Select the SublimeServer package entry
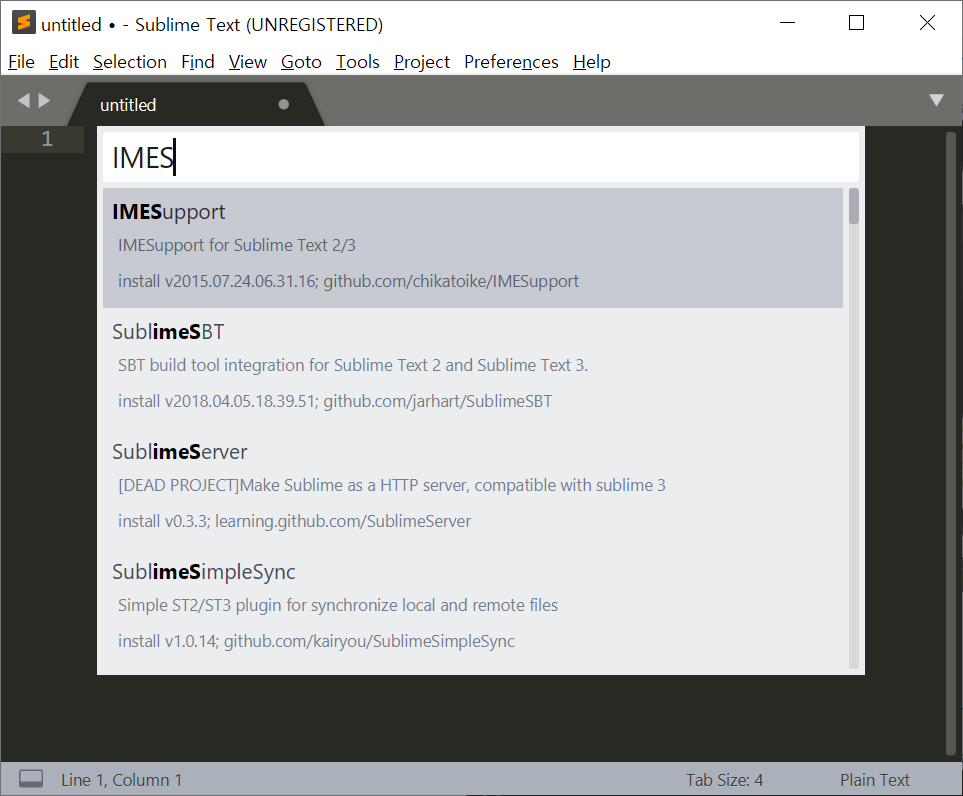 point(473,487)
